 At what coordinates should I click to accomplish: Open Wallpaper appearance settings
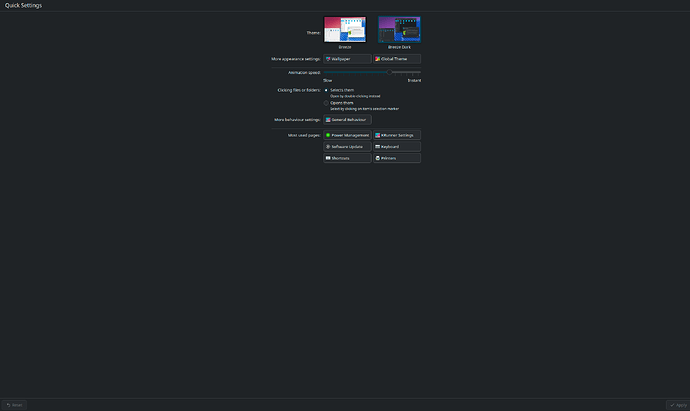[346, 59]
